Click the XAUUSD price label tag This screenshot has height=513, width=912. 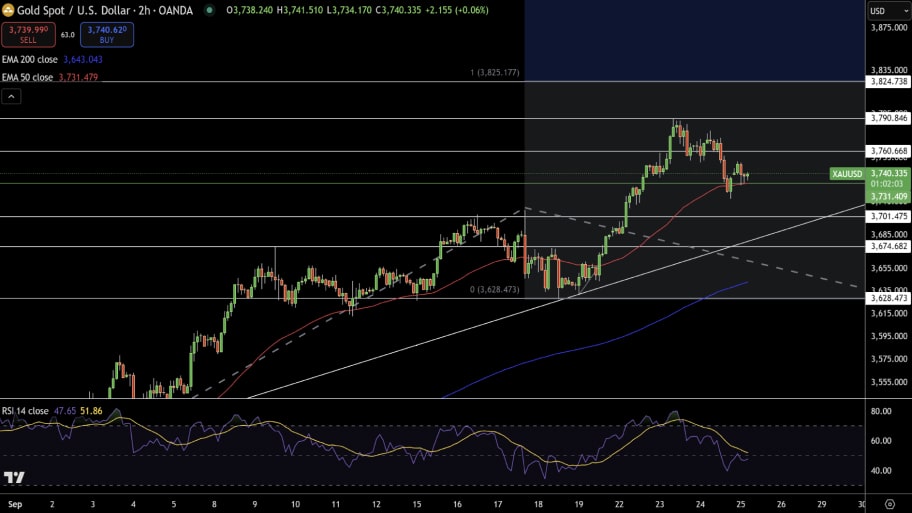846,174
